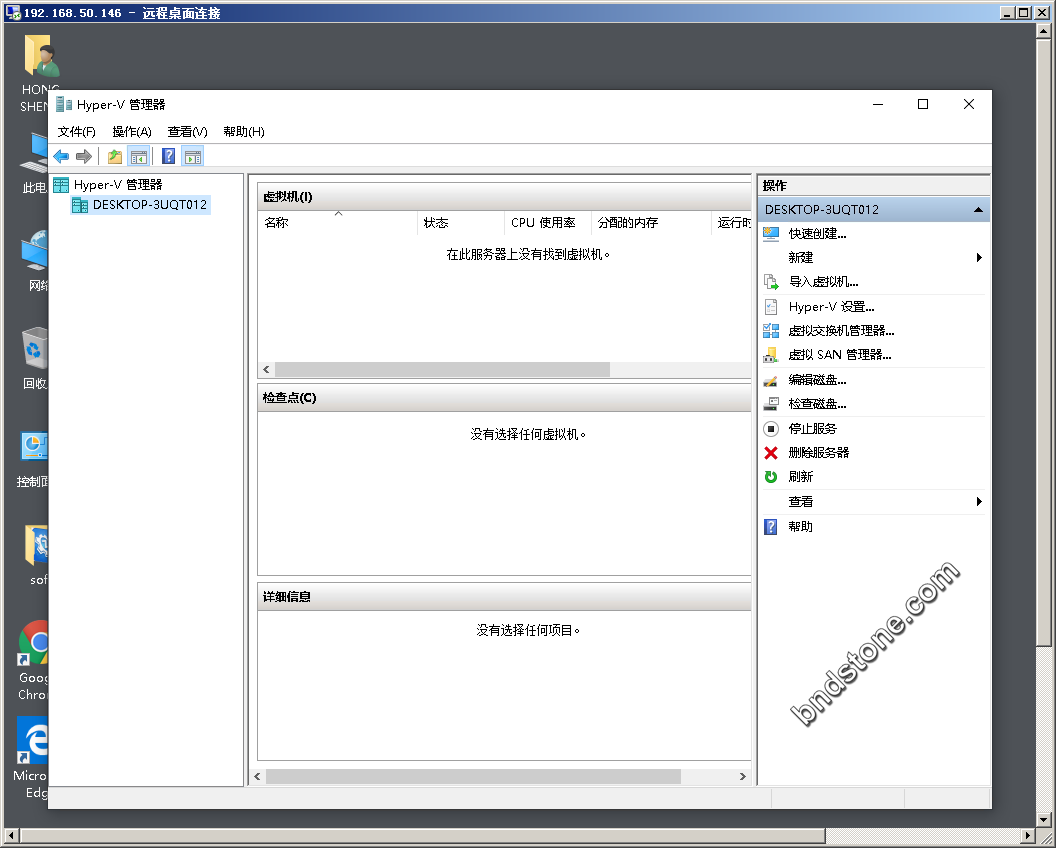Screen dimensions: 1056x848
Task: Click the Hyper-V 管理器 tree root icon
Action: coord(61,185)
